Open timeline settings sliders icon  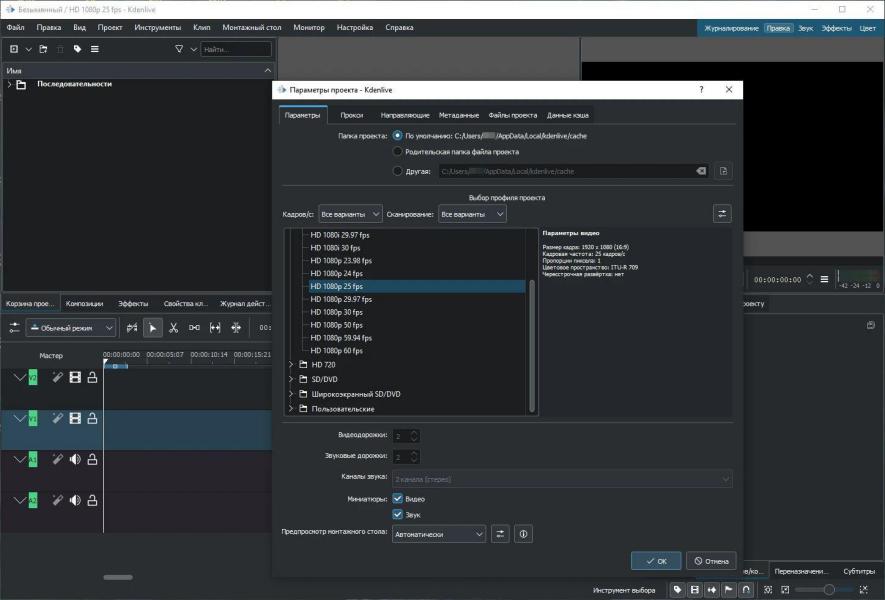click(14, 327)
